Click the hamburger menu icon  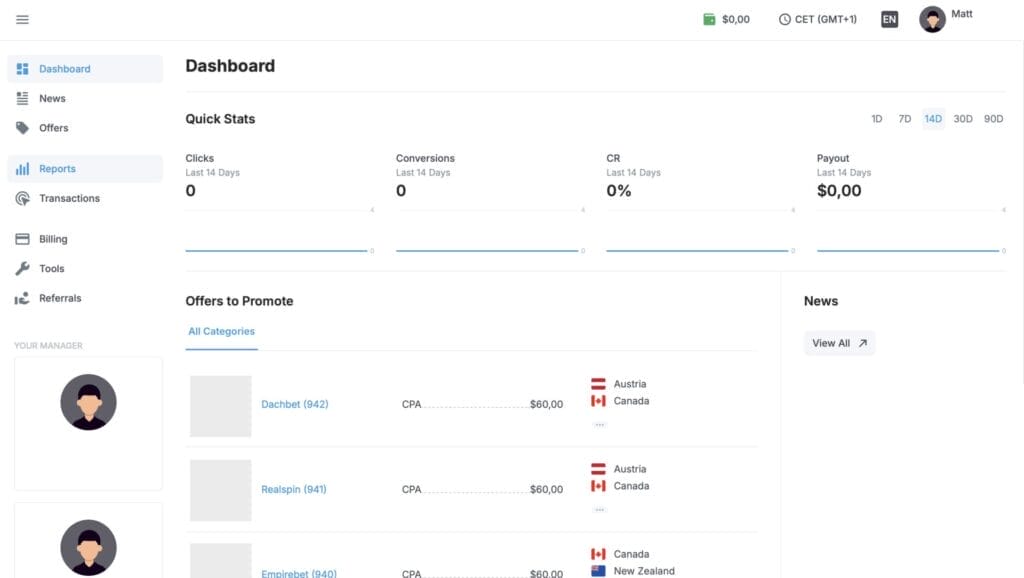pos(22,19)
